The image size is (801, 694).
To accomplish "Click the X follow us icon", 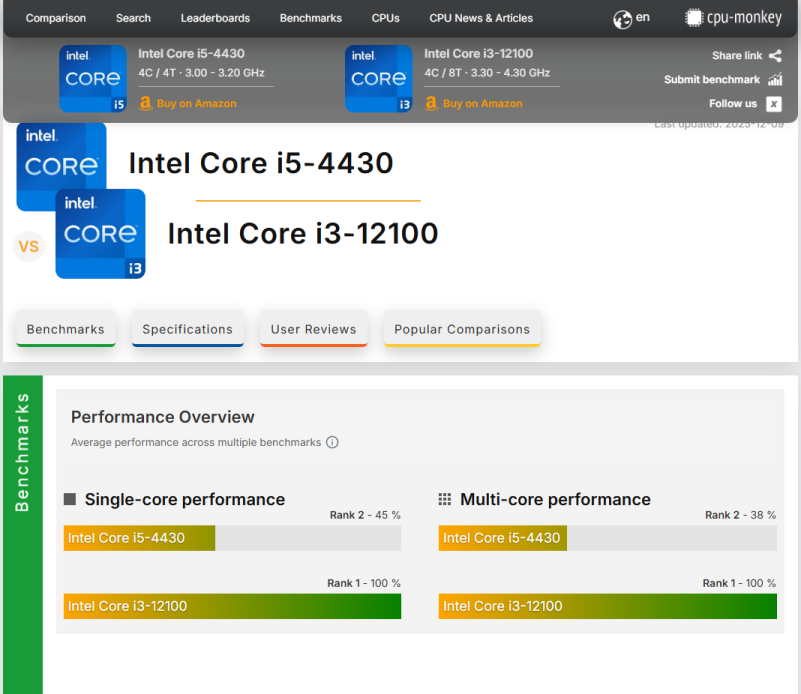I will click(x=774, y=104).
